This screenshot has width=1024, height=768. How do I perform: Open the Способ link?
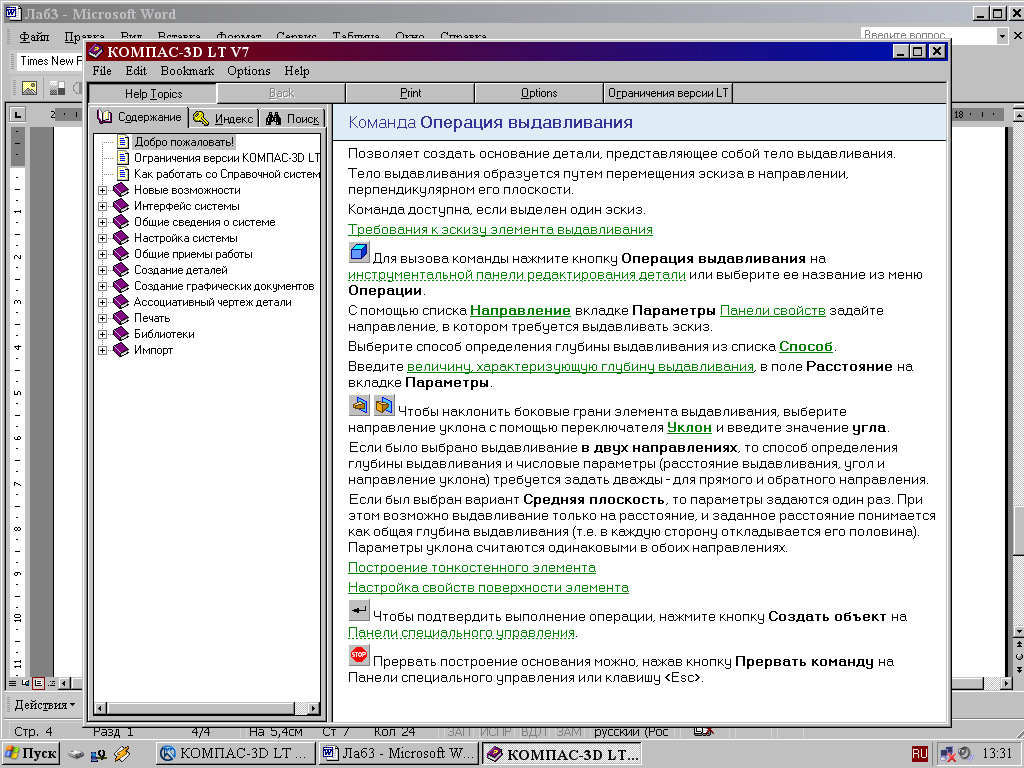pos(806,346)
